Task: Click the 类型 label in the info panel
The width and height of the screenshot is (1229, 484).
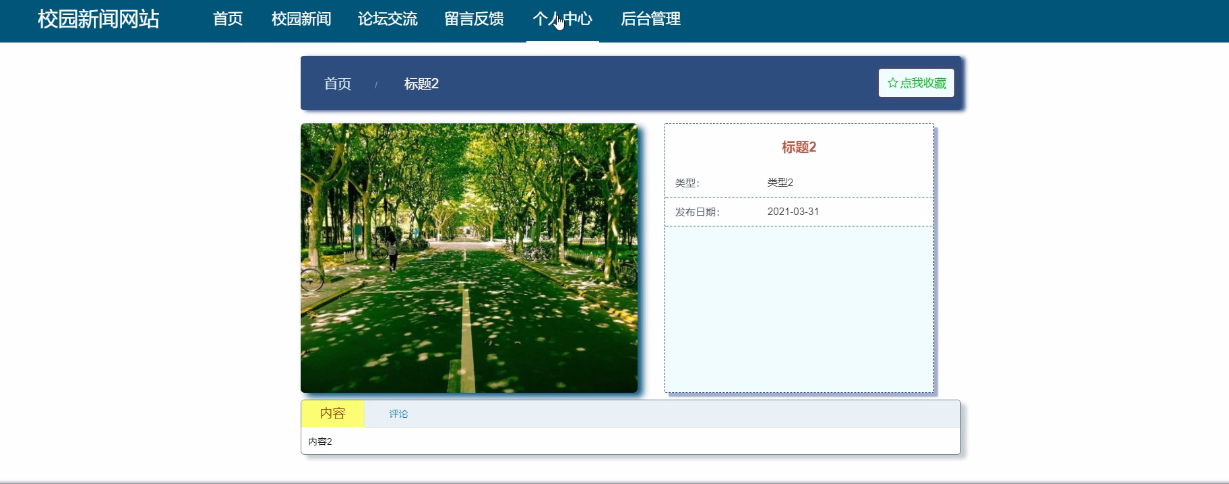Action: click(x=687, y=183)
